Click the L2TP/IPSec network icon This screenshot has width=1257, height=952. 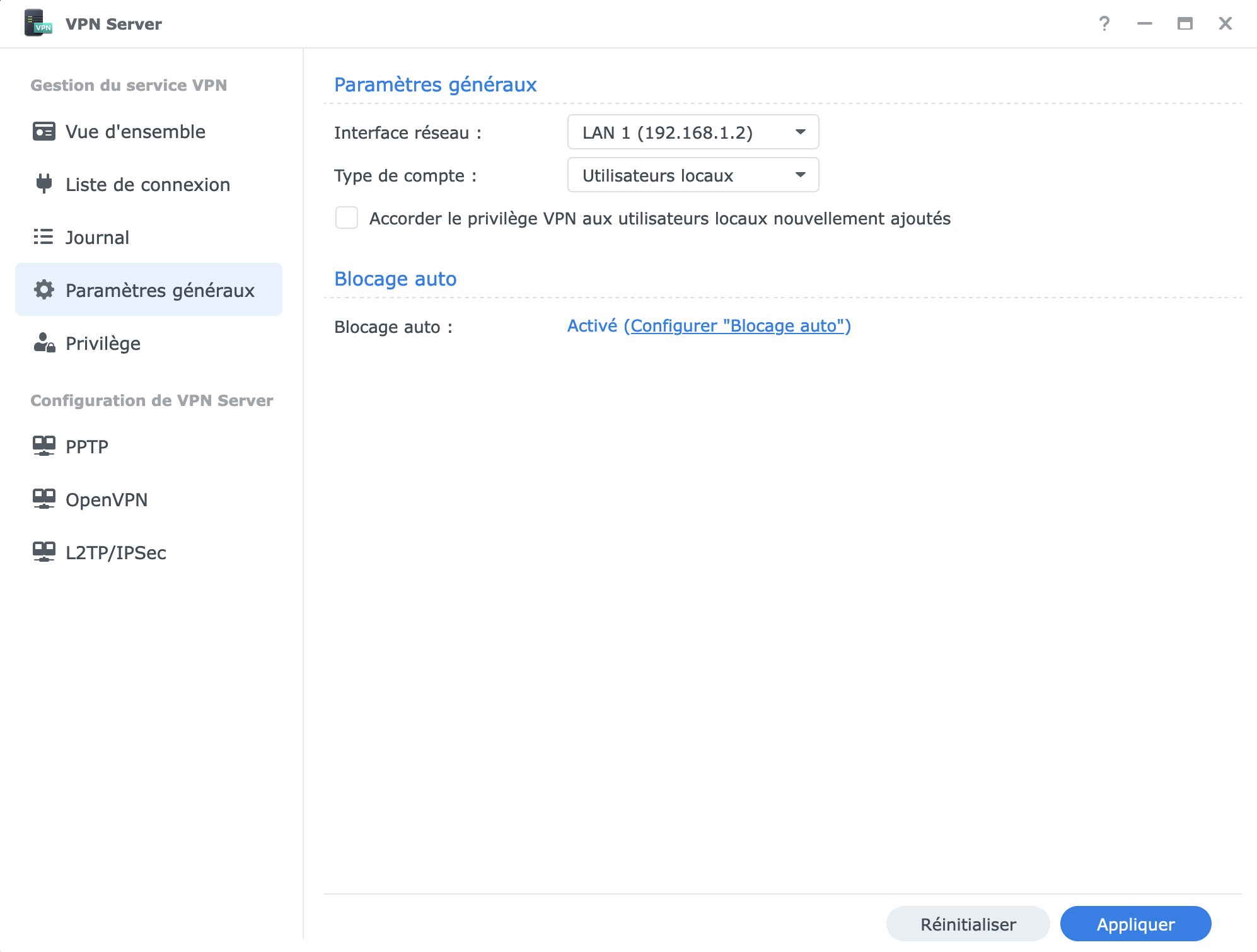coord(43,552)
